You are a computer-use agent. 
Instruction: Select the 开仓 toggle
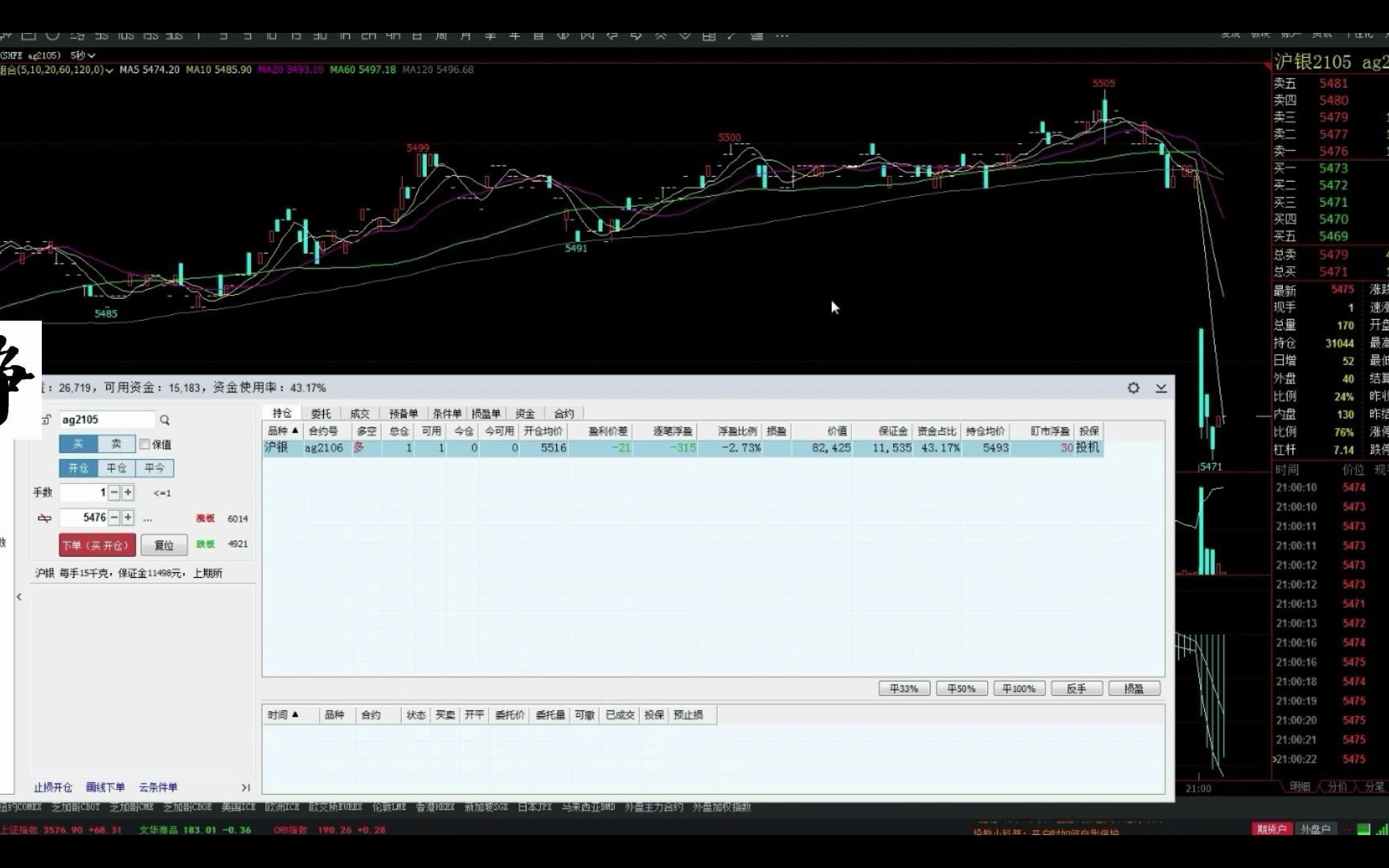pos(78,468)
